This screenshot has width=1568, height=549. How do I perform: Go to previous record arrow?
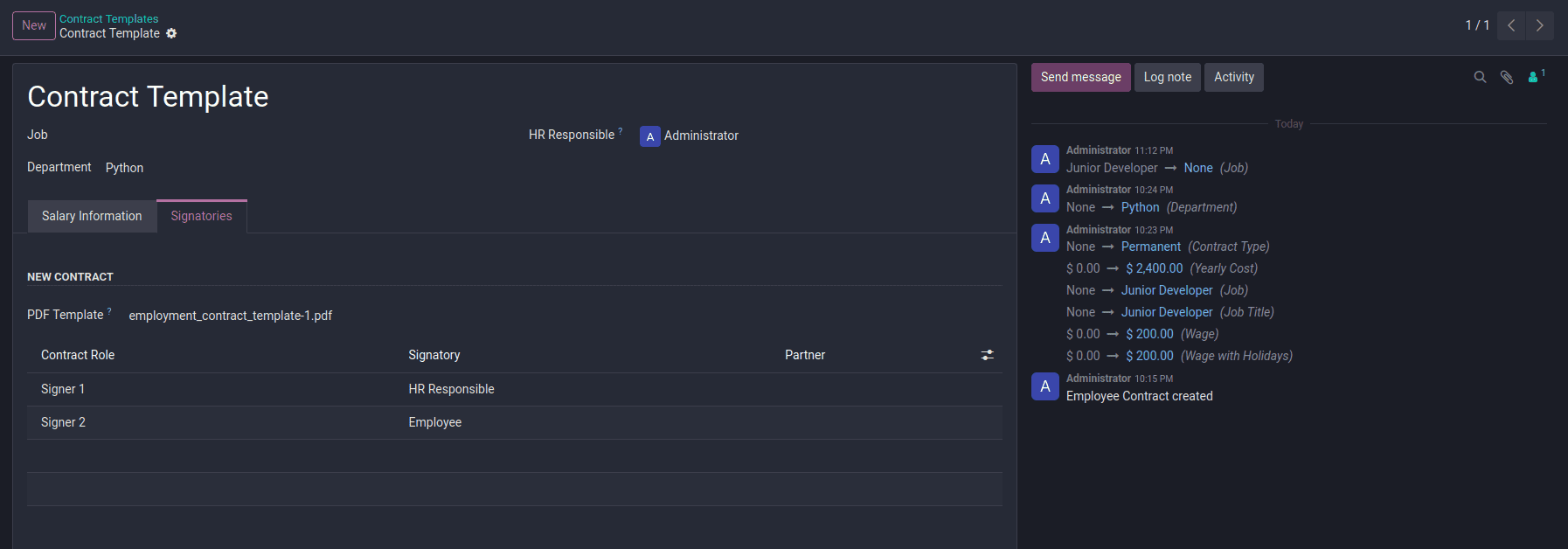coord(1511,25)
